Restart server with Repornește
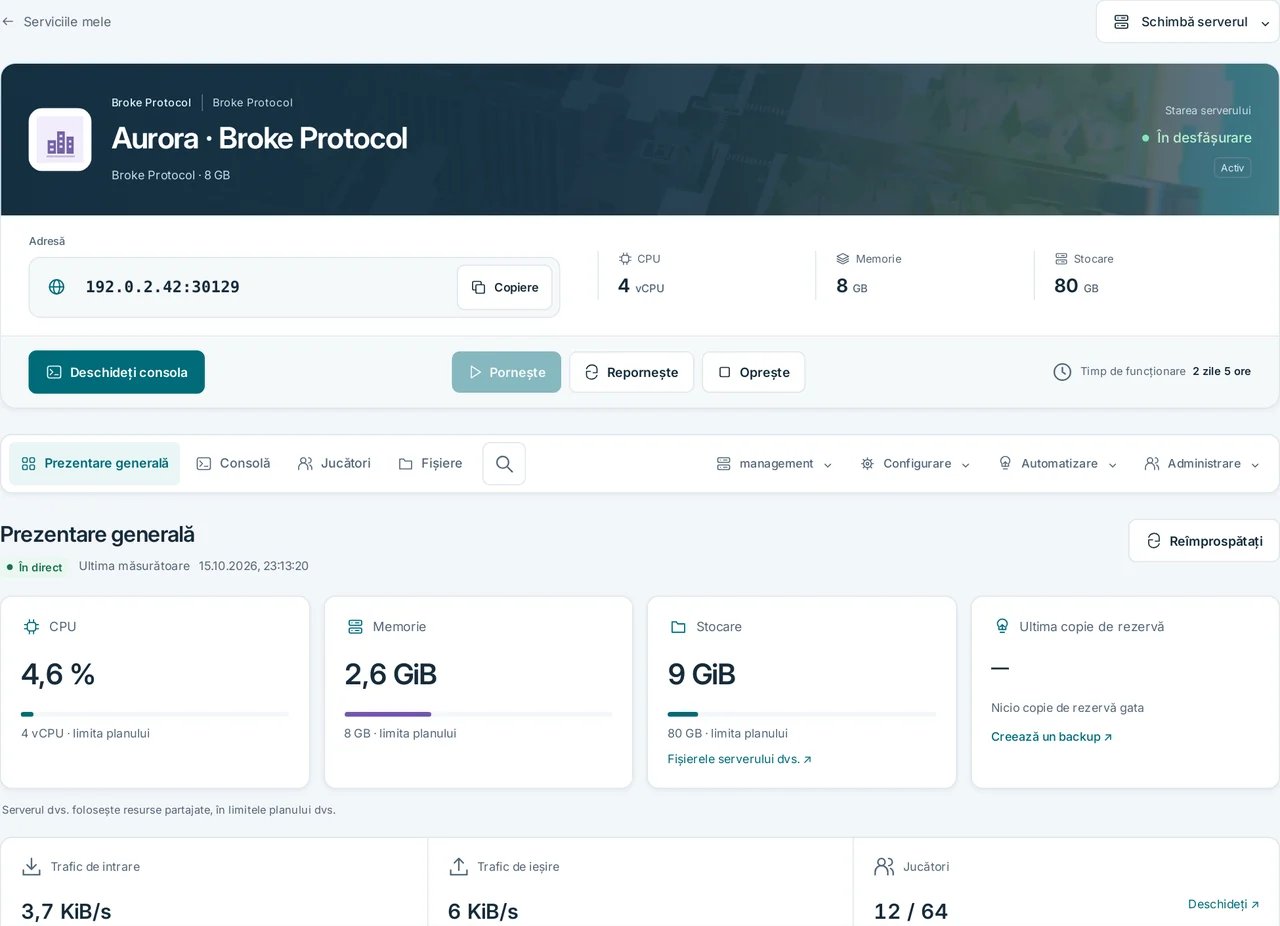 click(x=631, y=372)
